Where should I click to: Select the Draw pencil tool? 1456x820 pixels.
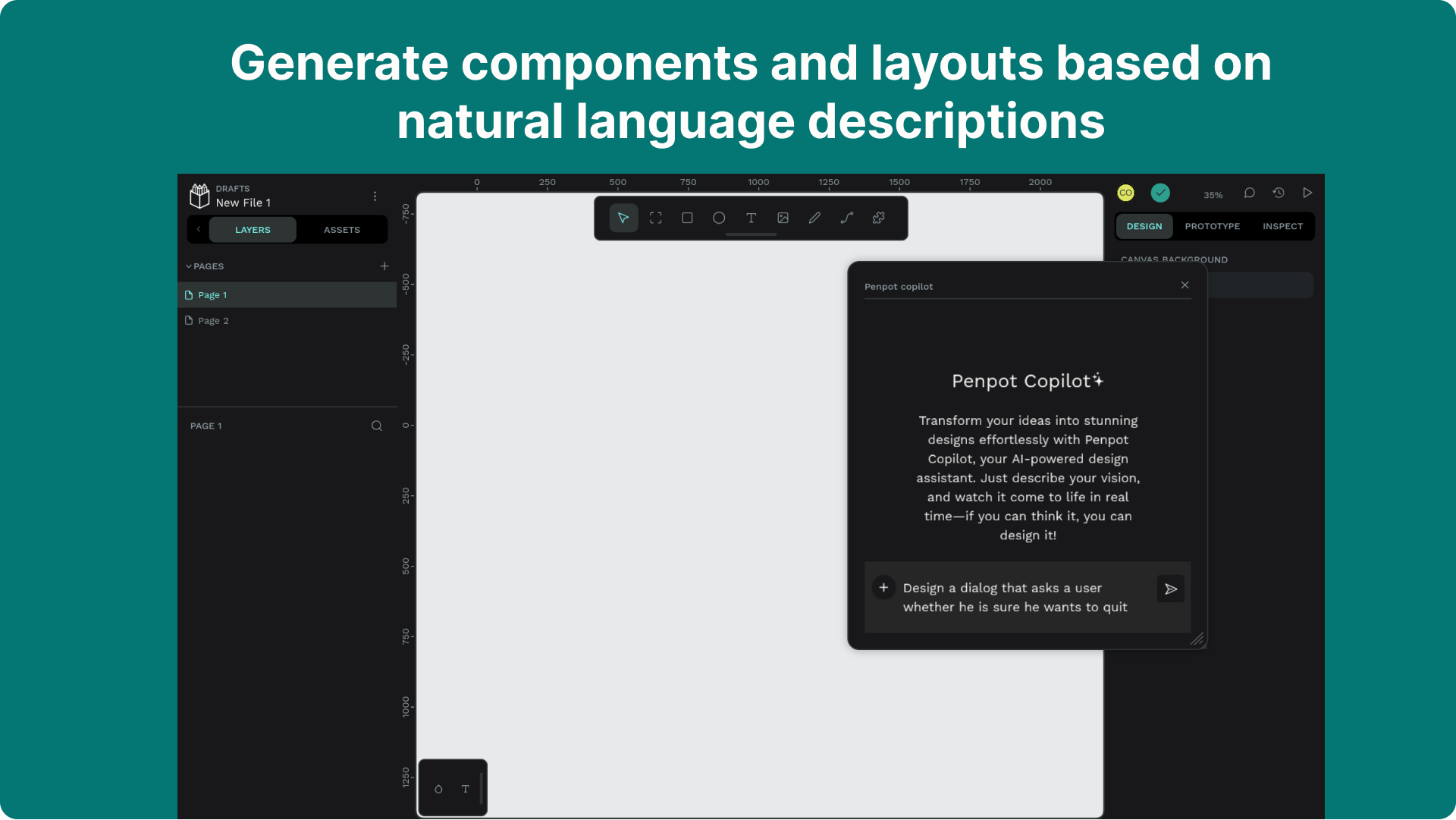click(x=815, y=218)
